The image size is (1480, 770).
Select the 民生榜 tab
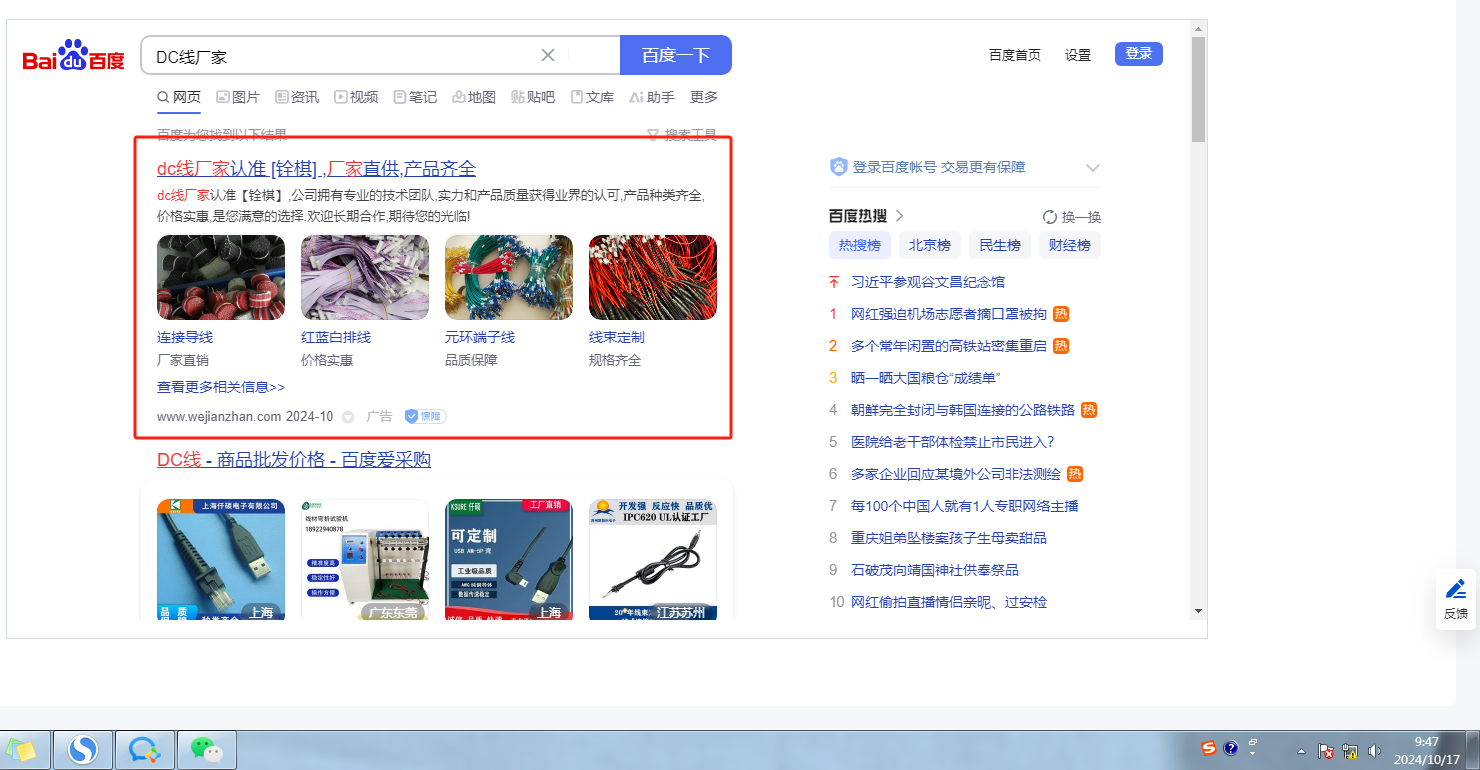coord(1000,245)
